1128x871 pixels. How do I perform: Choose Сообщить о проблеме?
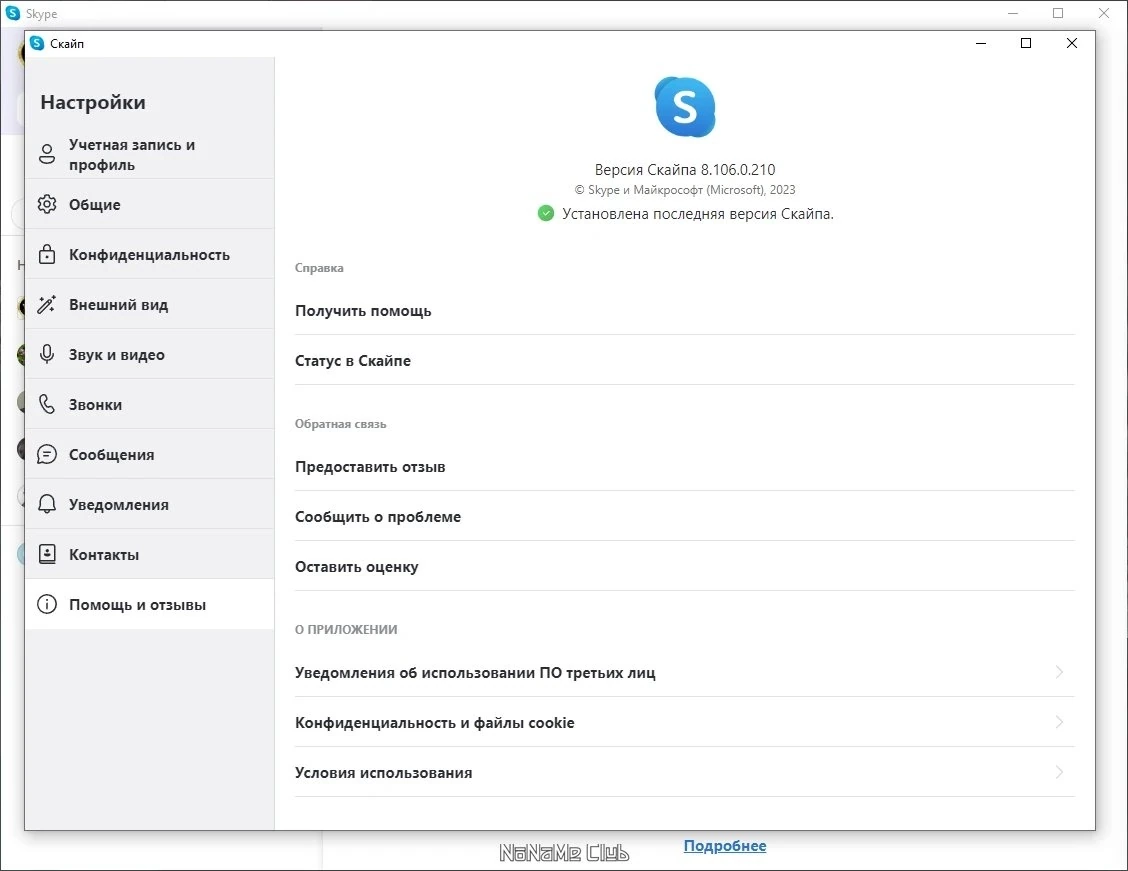coord(684,516)
